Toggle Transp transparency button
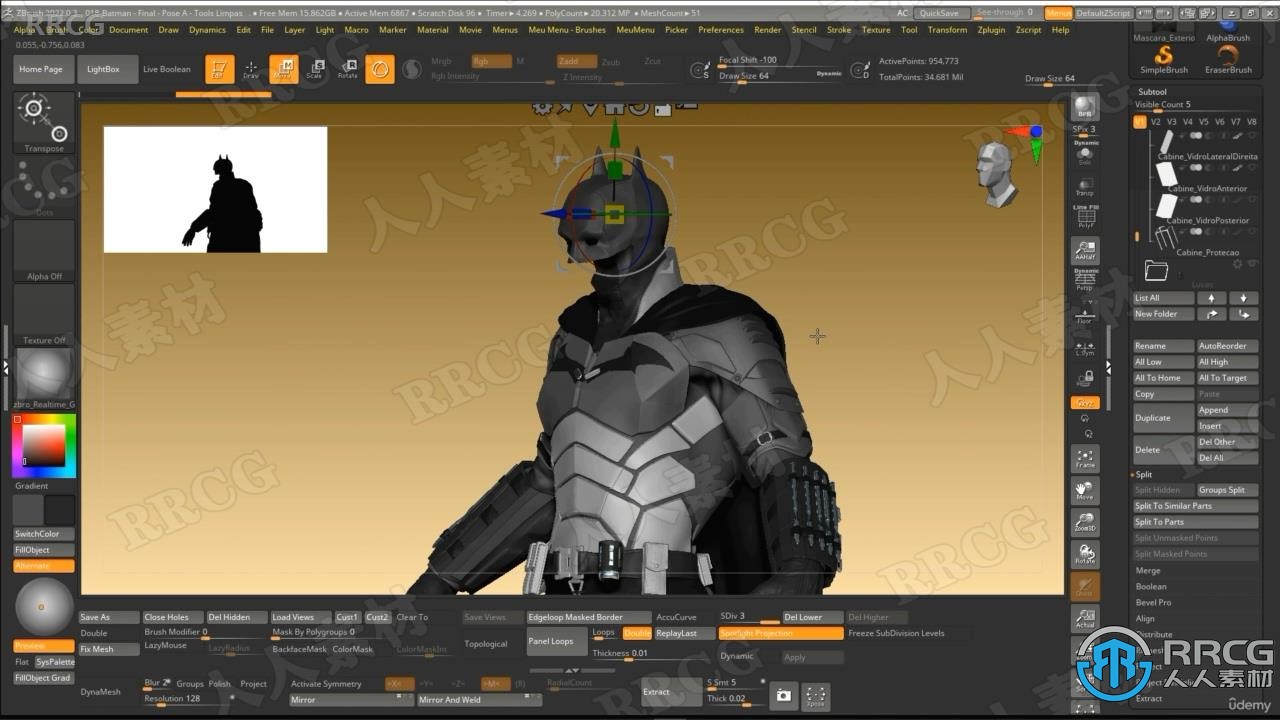 [1085, 187]
